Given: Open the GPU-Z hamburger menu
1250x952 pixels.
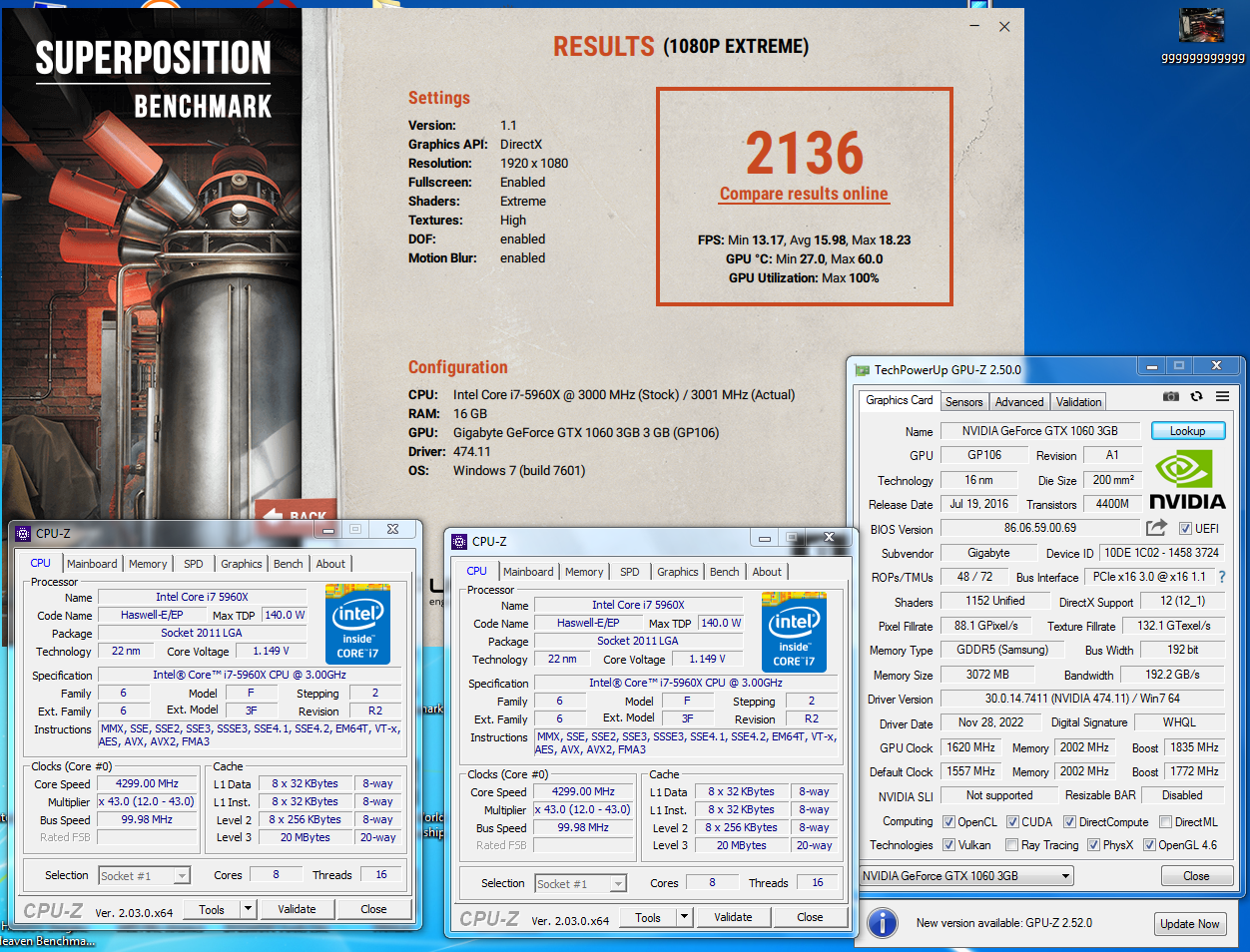Looking at the screenshot, I should (x=1222, y=397).
